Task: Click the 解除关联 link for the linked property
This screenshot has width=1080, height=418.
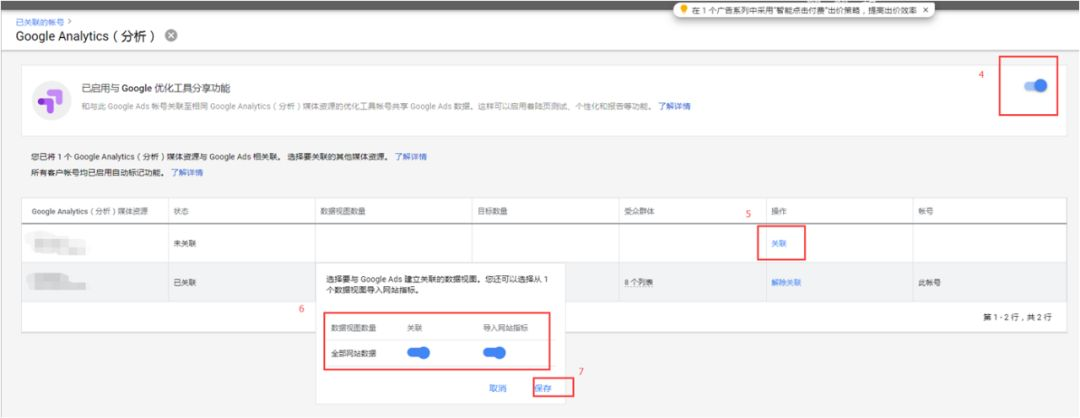Action: 786,283
